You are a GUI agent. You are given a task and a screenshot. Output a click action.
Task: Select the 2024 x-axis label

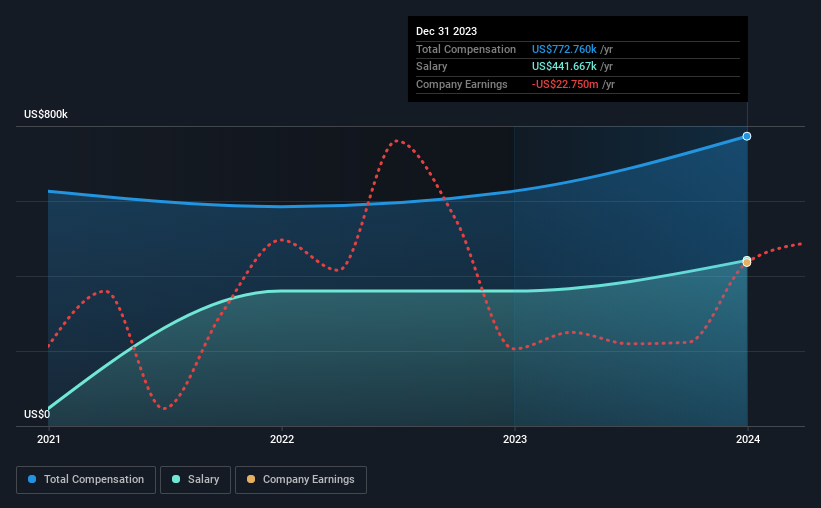748,439
